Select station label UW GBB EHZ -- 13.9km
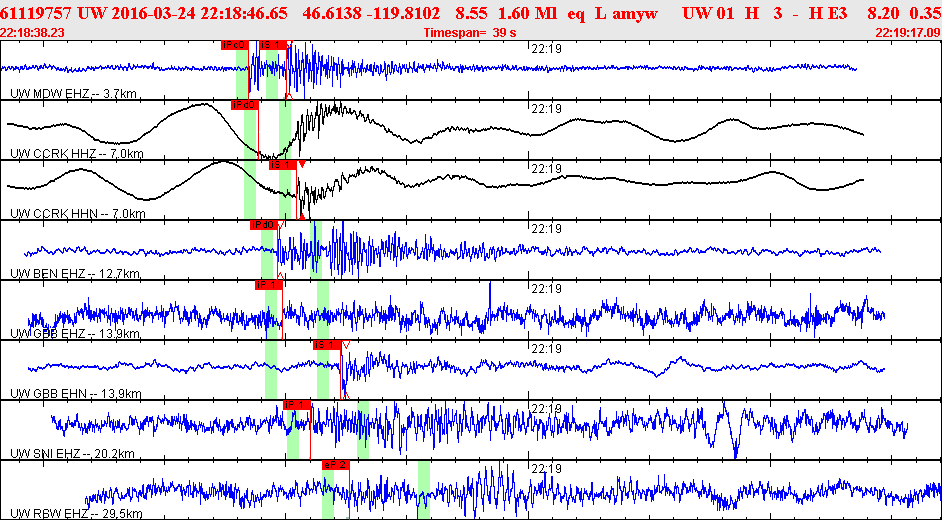Image resolution: width=942 pixels, height=520 pixels. point(74,334)
